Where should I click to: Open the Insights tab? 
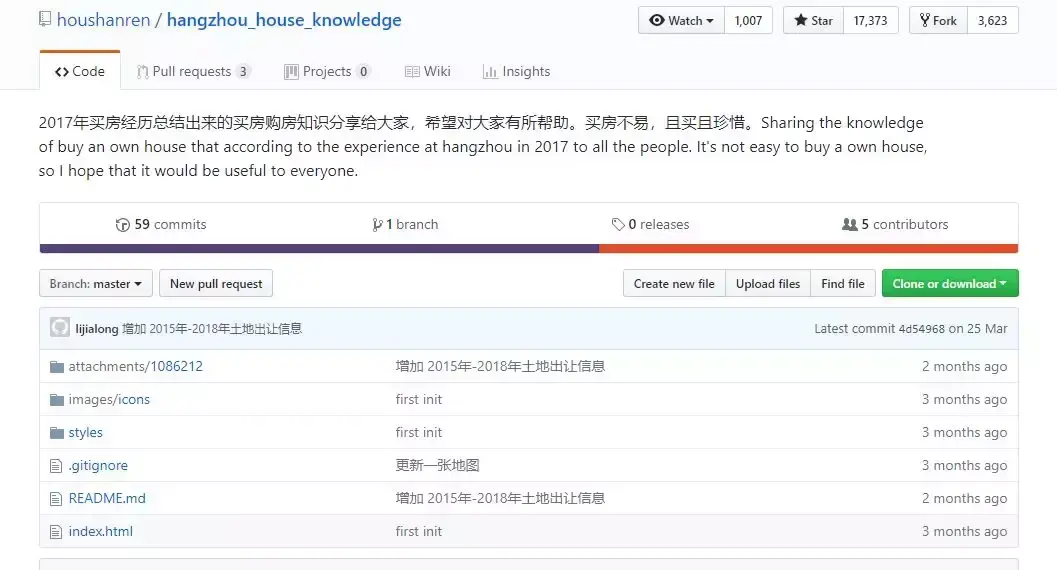point(516,71)
